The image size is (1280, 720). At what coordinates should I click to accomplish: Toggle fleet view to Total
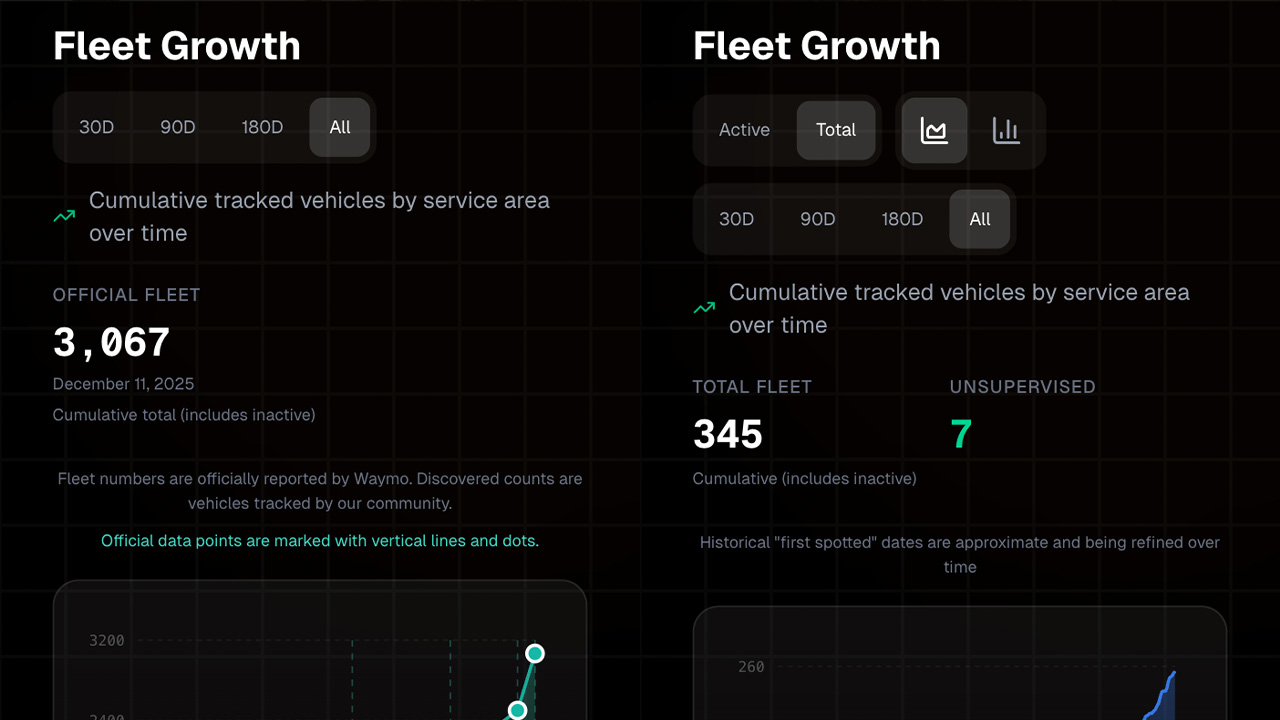point(835,130)
